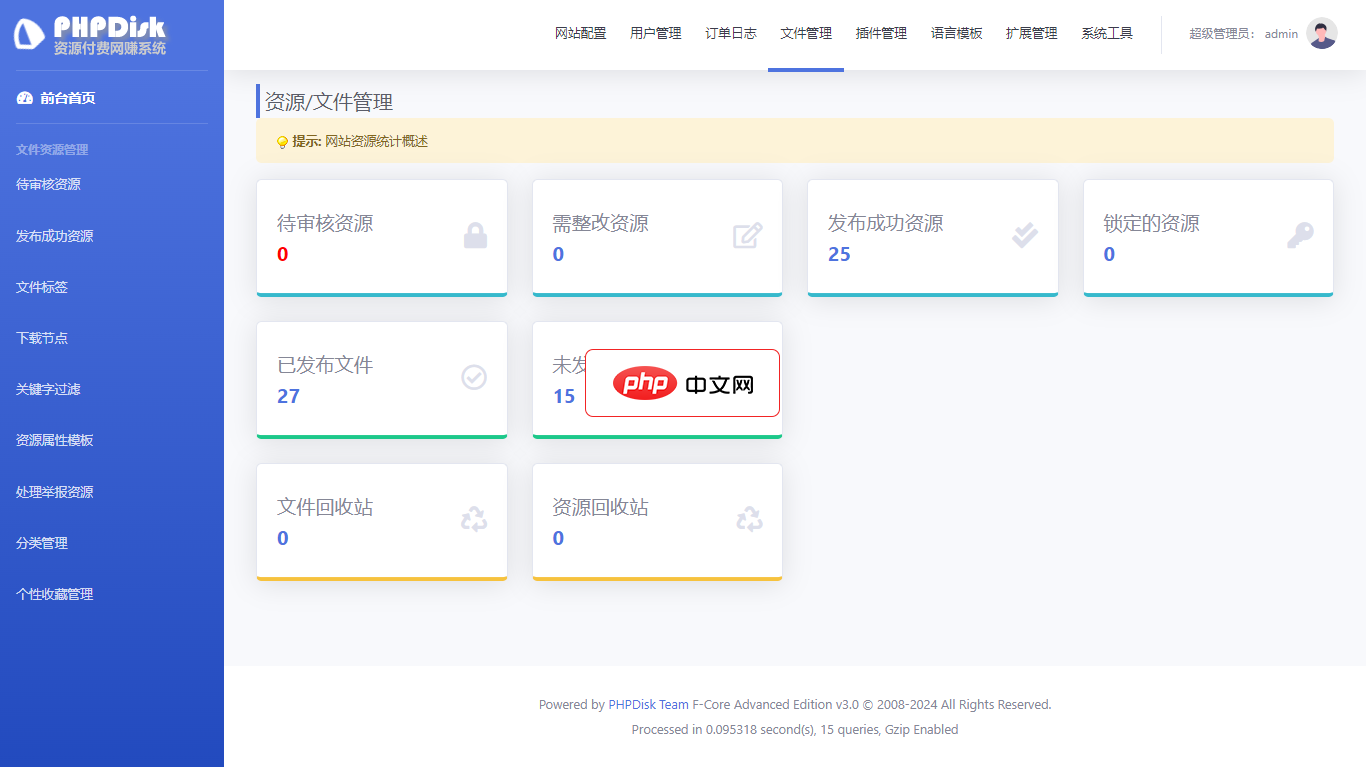
Task: Click the lightbulb icon in the tip banner
Action: [x=282, y=141]
